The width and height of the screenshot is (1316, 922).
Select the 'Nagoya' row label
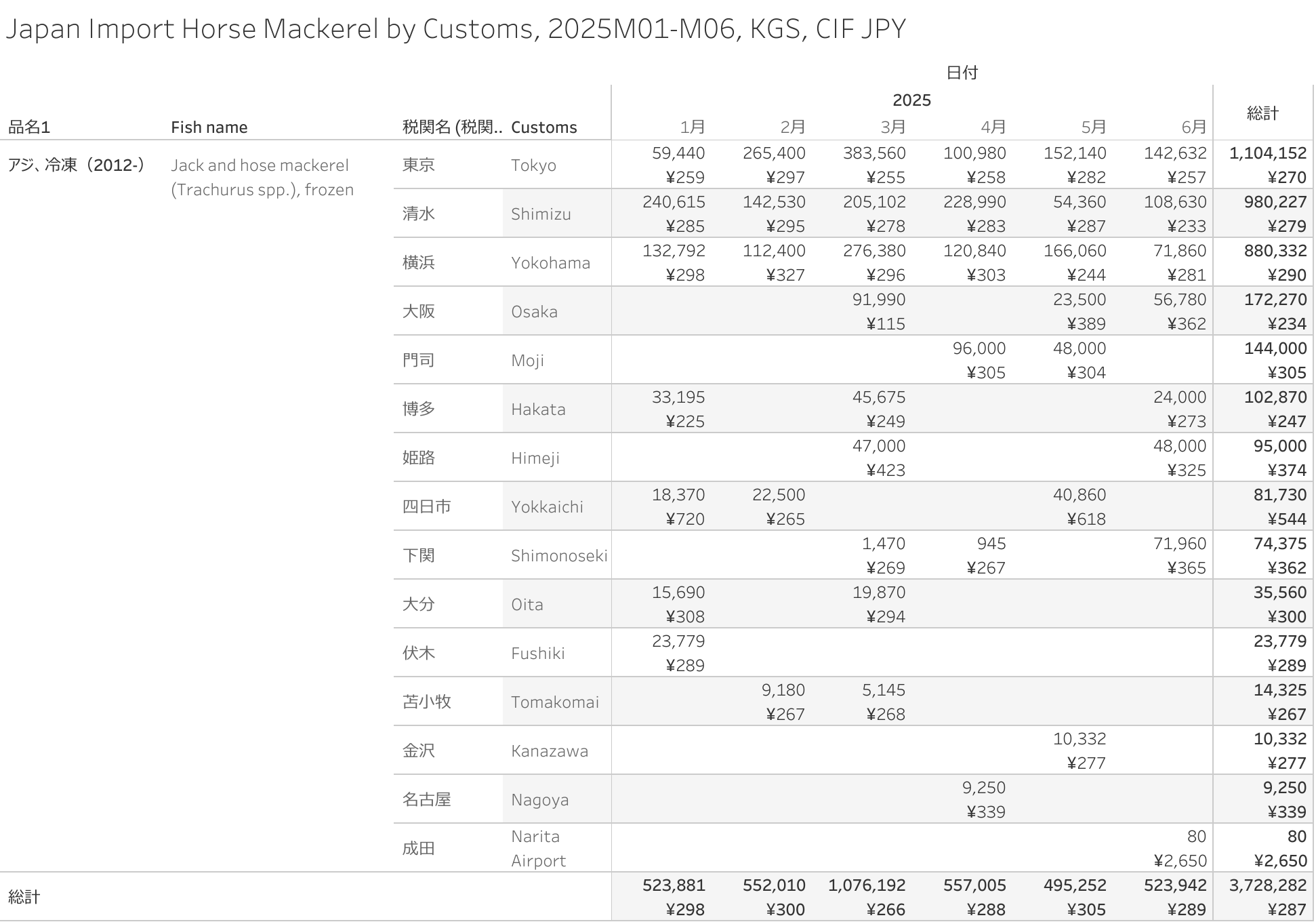(x=539, y=799)
